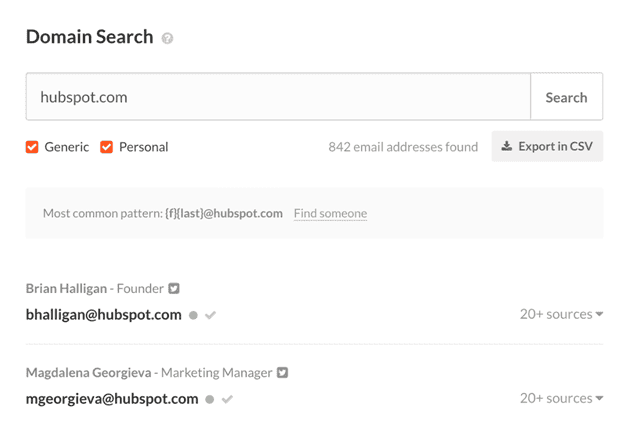This screenshot has width=628, height=428.
Task: Click the Export in CSV button
Action: (547, 146)
